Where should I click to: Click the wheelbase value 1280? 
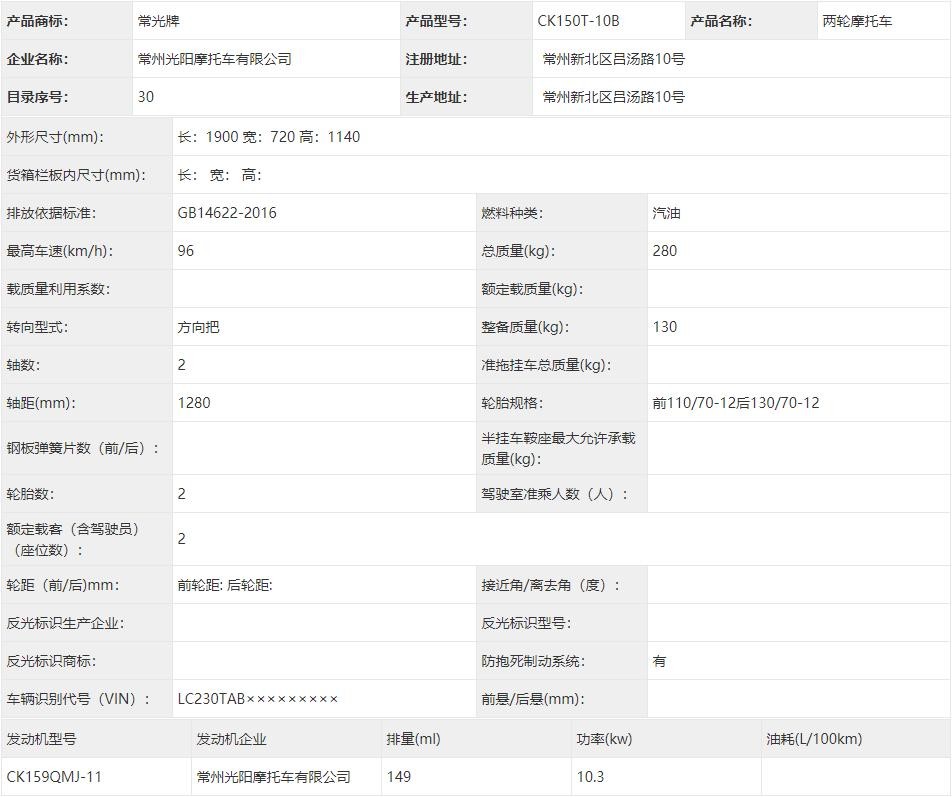[x=194, y=403]
